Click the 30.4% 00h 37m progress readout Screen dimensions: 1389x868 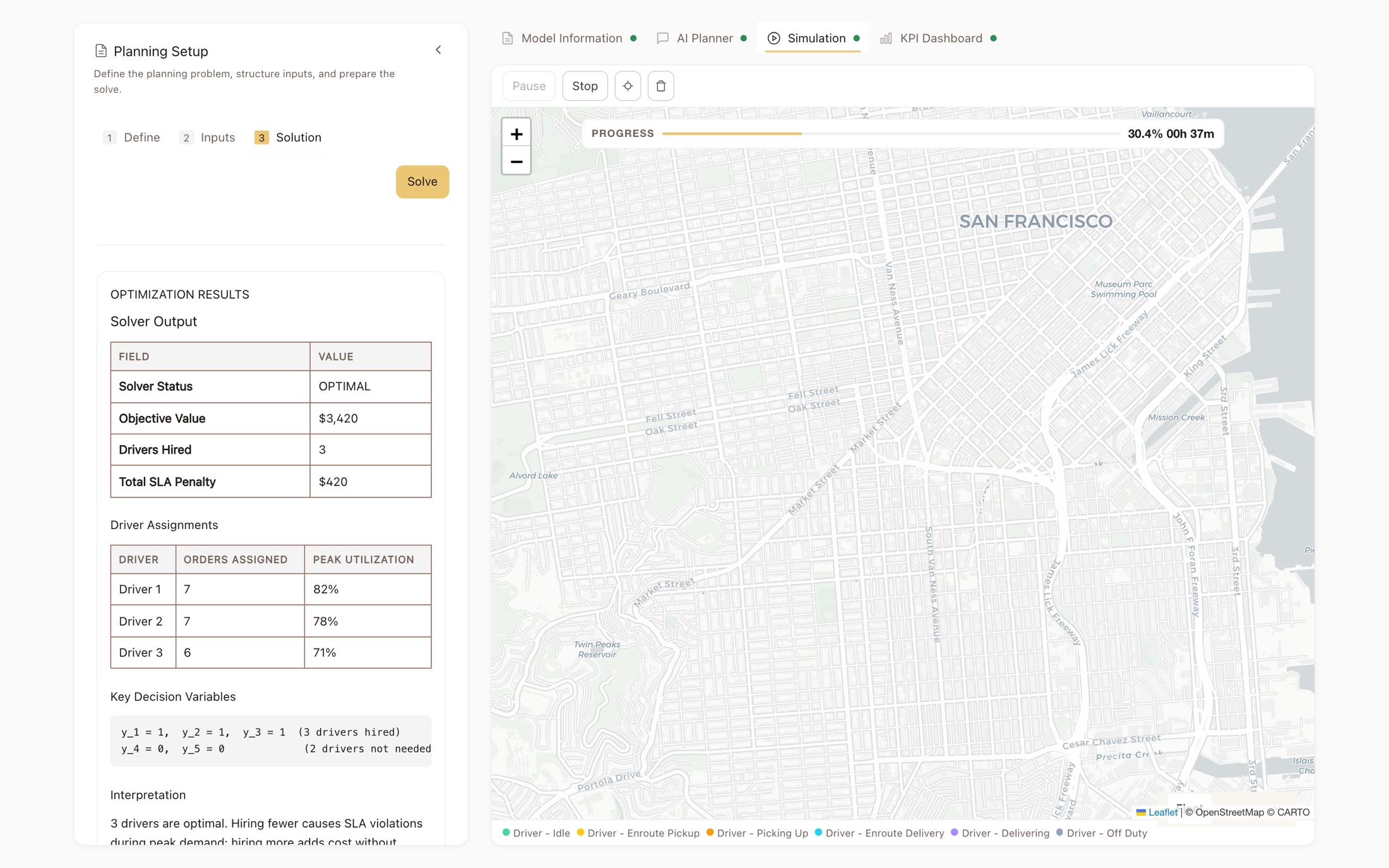coord(1171,134)
